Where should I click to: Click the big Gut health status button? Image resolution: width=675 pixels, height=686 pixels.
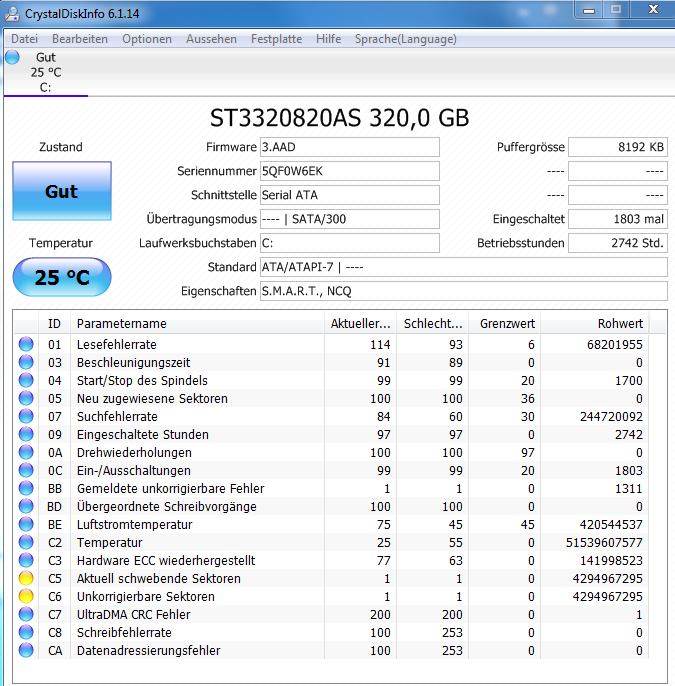[62, 191]
